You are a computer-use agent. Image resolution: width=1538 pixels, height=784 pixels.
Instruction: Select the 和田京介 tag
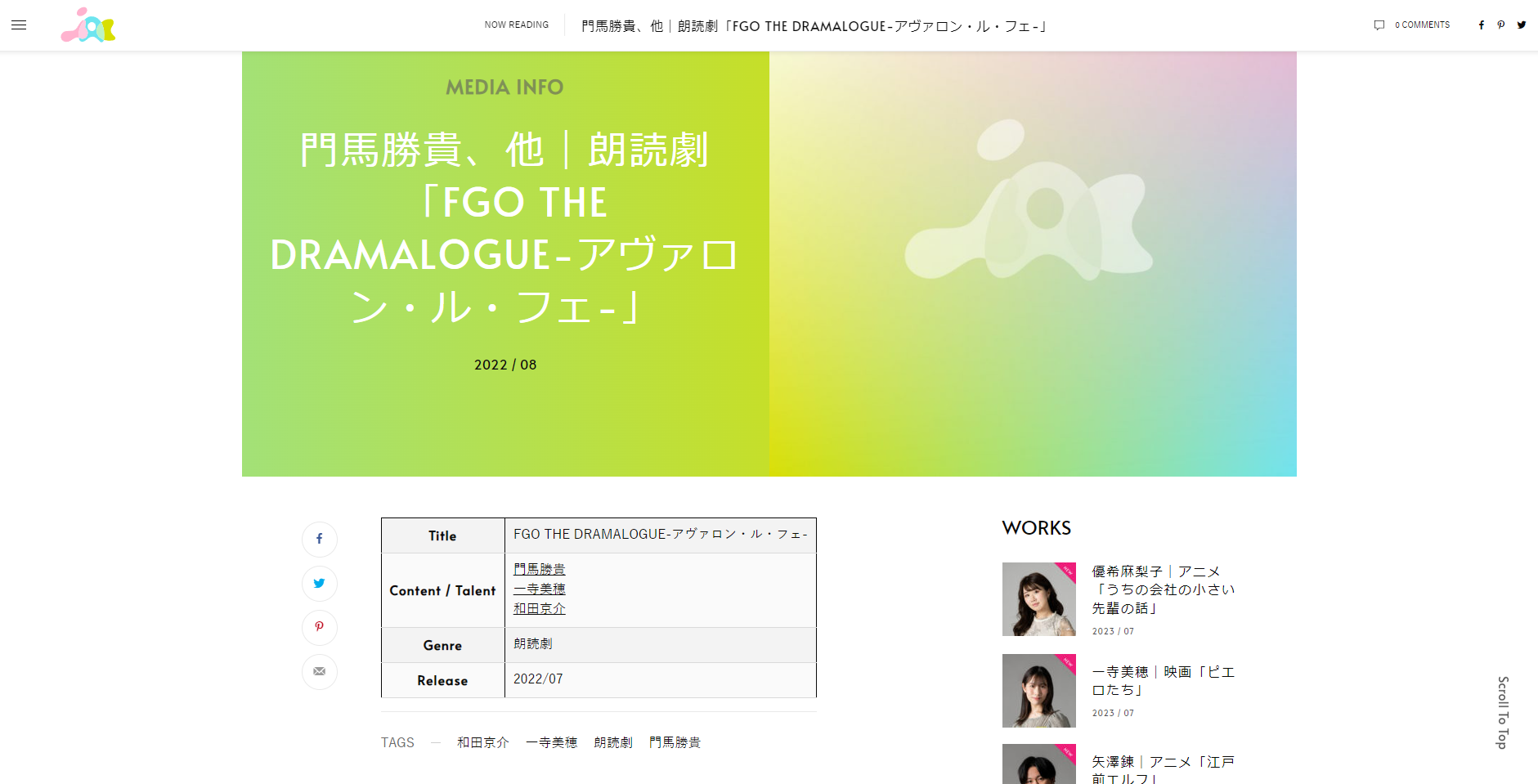(x=482, y=742)
